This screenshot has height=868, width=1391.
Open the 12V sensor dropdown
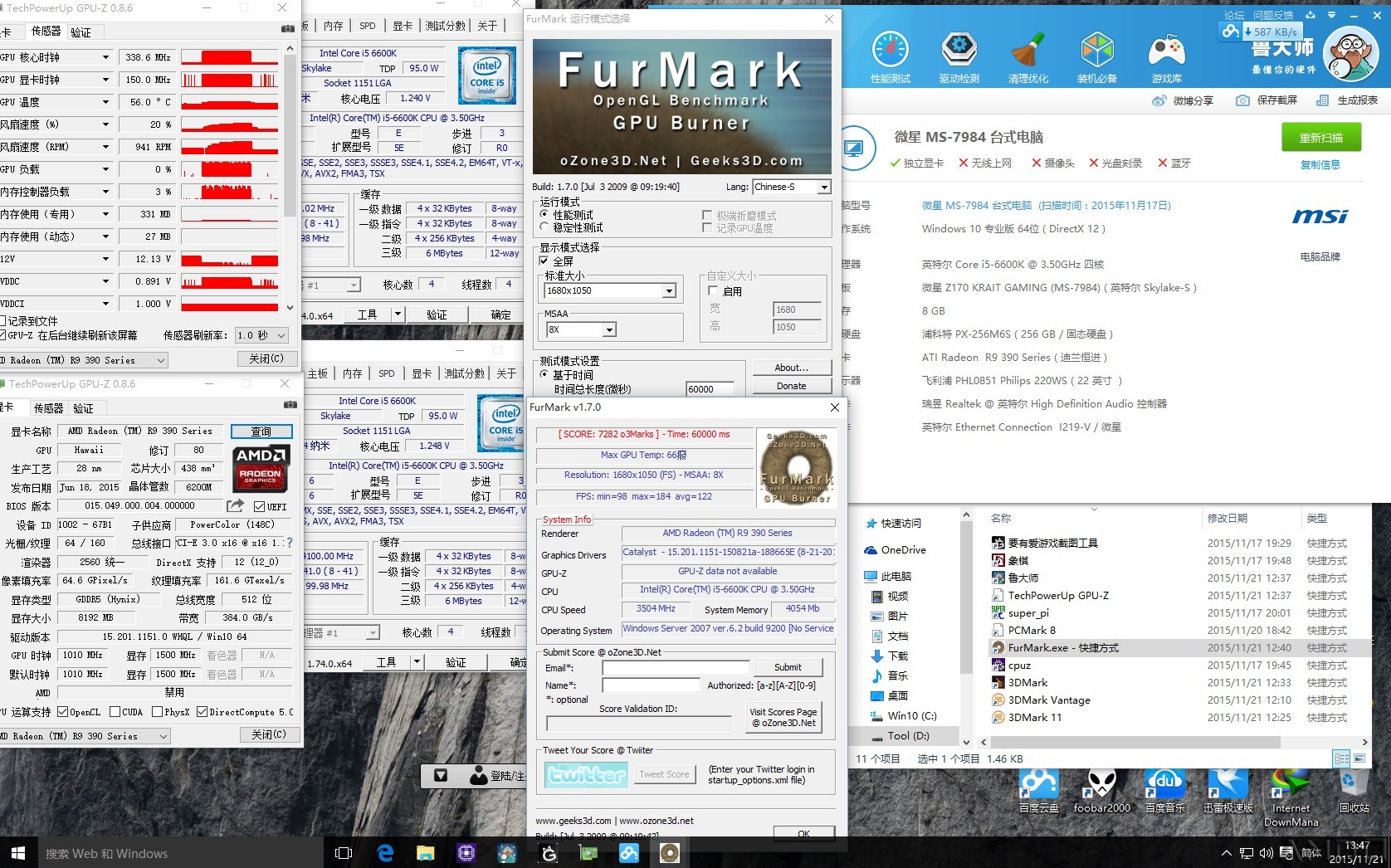[105, 259]
